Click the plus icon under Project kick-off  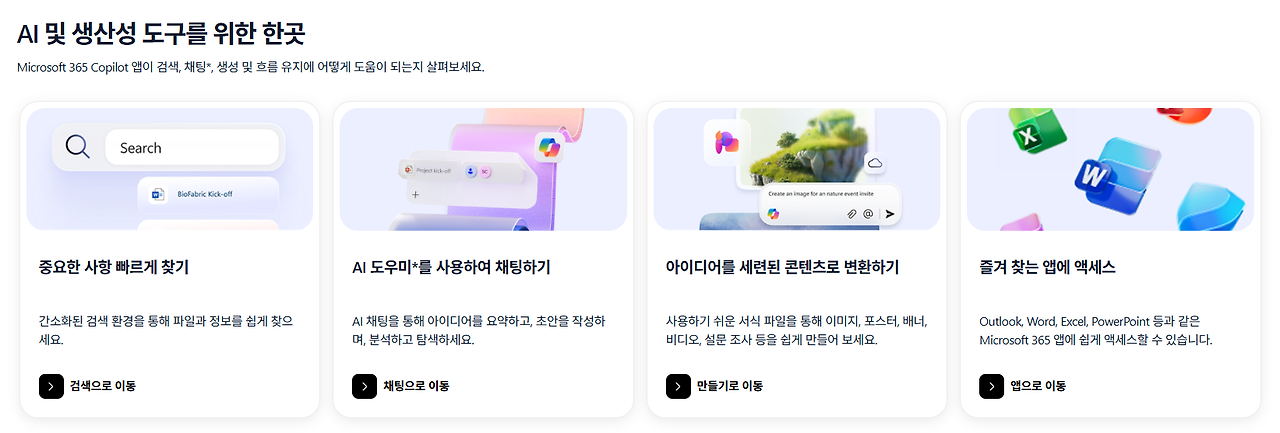click(x=415, y=195)
